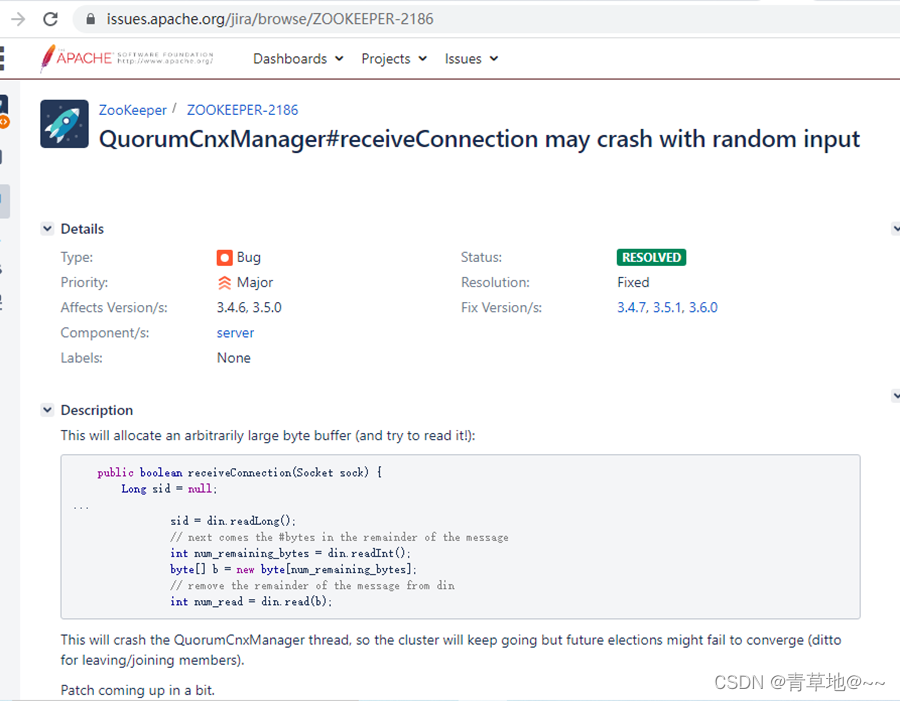Open the ZooKeeper project breadcrumb link
This screenshot has height=701, width=900.
(x=133, y=110)
